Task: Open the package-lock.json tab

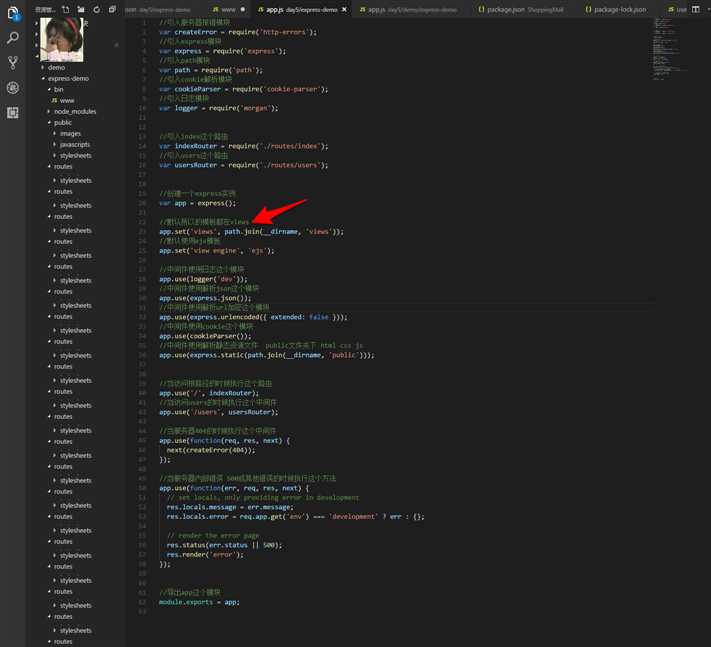Action: tap(616, 9)
